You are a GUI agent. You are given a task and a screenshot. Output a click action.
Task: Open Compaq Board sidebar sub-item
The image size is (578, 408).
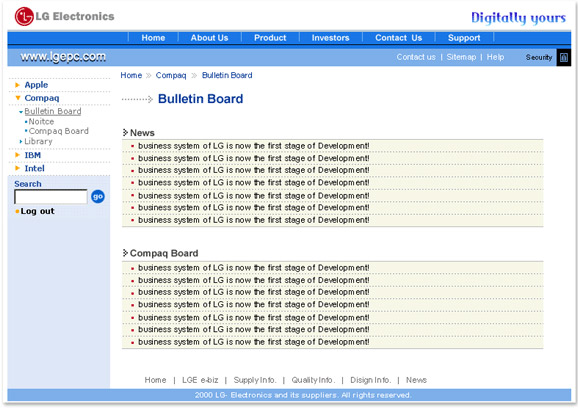59,131
